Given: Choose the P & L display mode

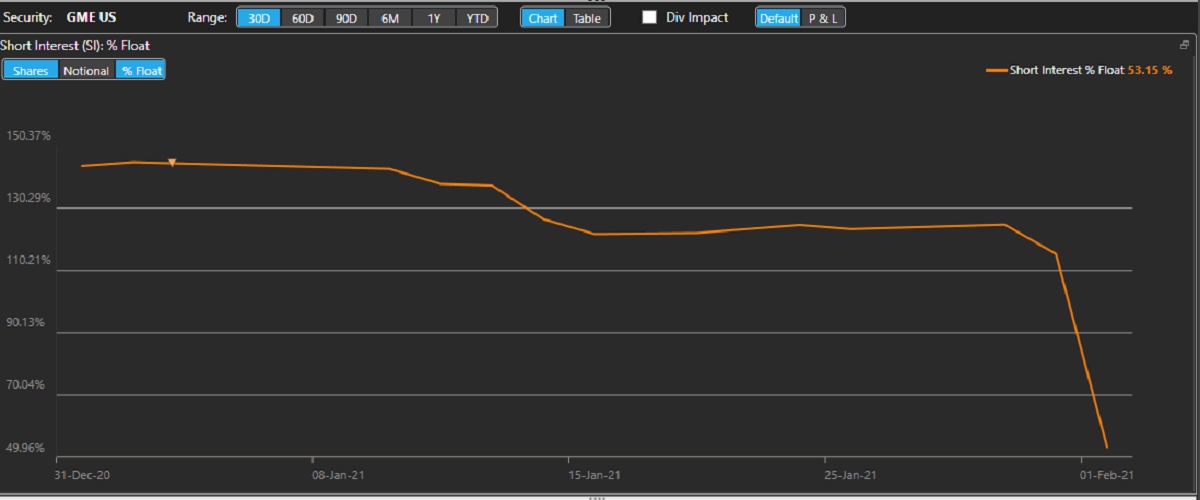Looking at the screenshot, I should click(823, 18).
